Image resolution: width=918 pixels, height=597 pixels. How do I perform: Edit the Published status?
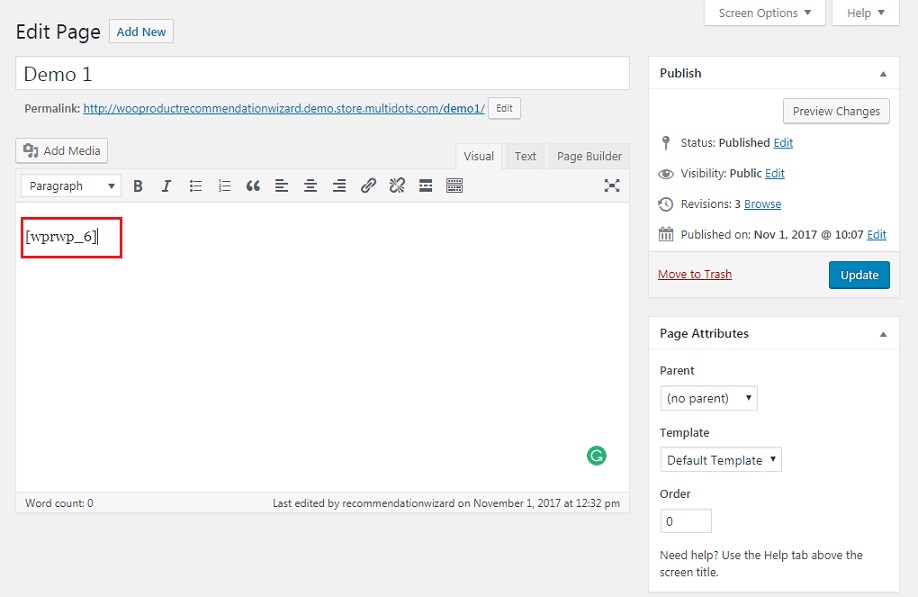[783, 143]
